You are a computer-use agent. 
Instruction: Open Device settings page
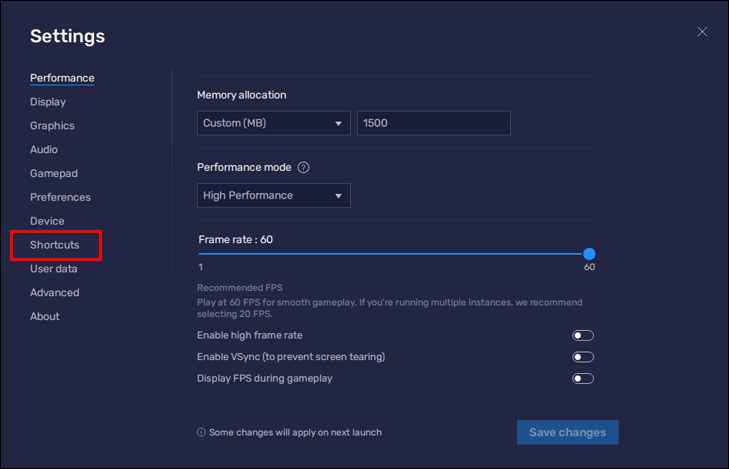47,221
